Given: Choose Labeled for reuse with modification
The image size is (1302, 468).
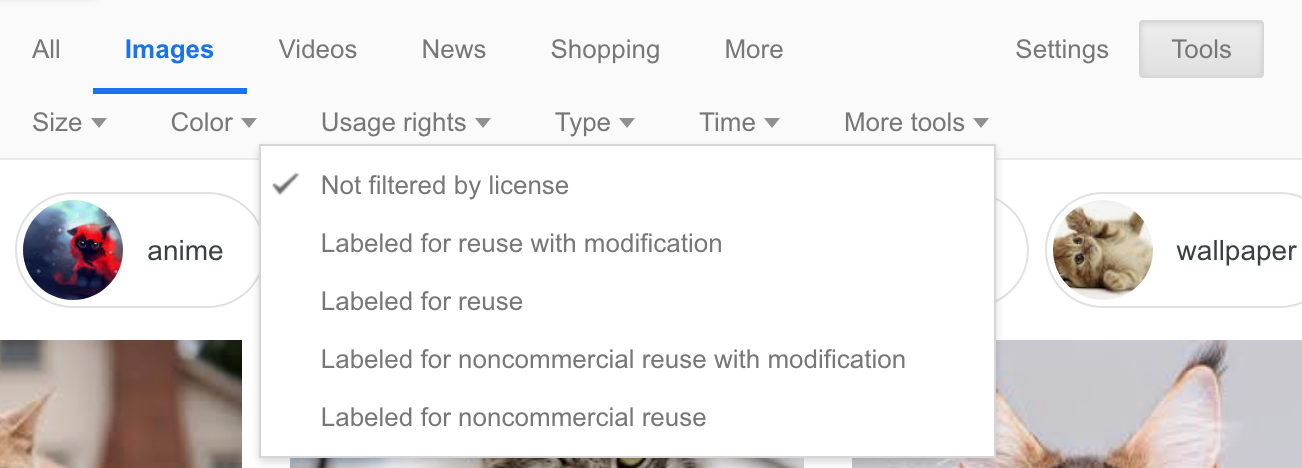Looking at the screenshot, I should (x=521, y=243).
